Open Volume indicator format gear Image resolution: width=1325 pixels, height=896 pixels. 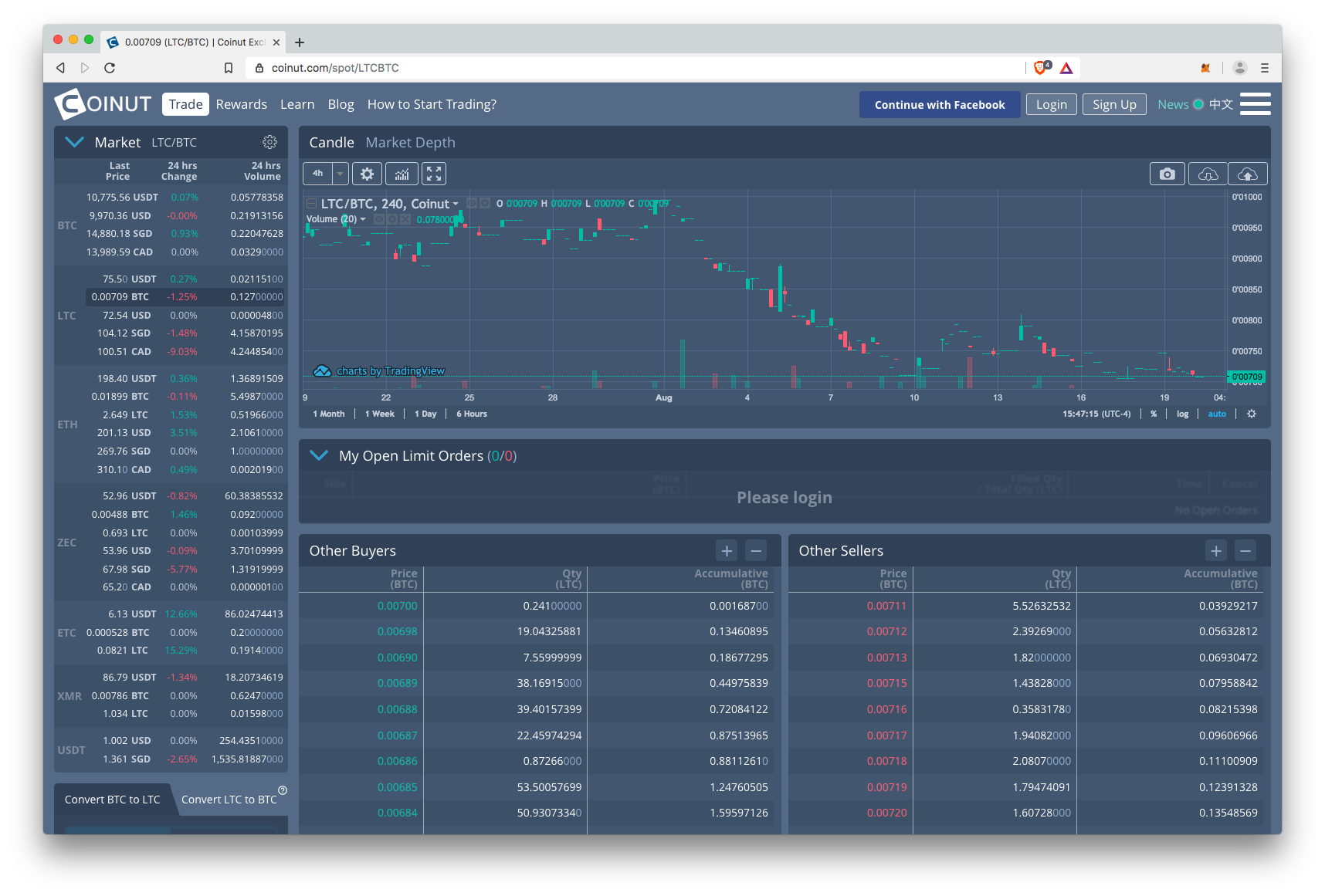(x=392, y=219)
